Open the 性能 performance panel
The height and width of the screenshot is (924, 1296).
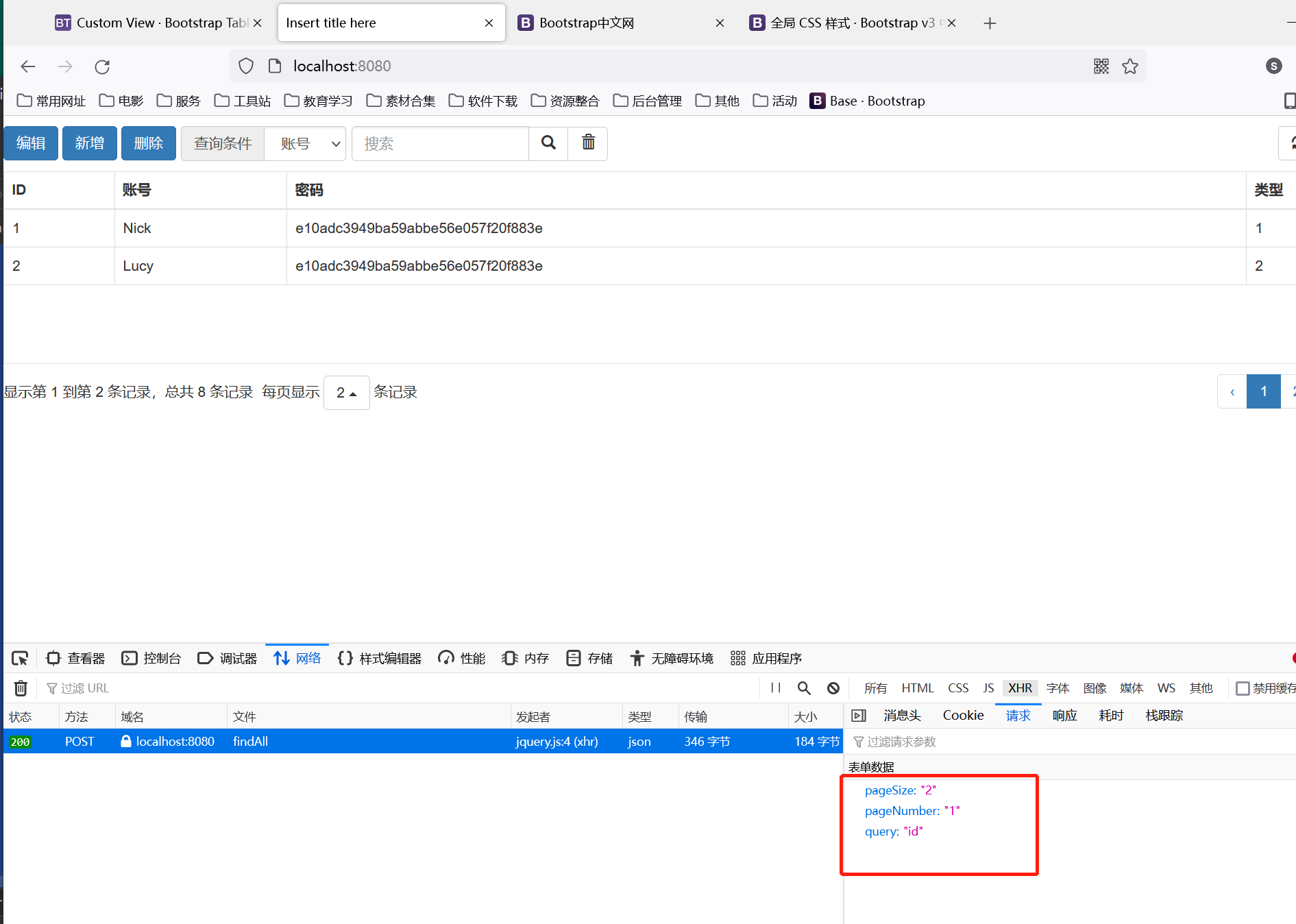[x=462, y=658]
